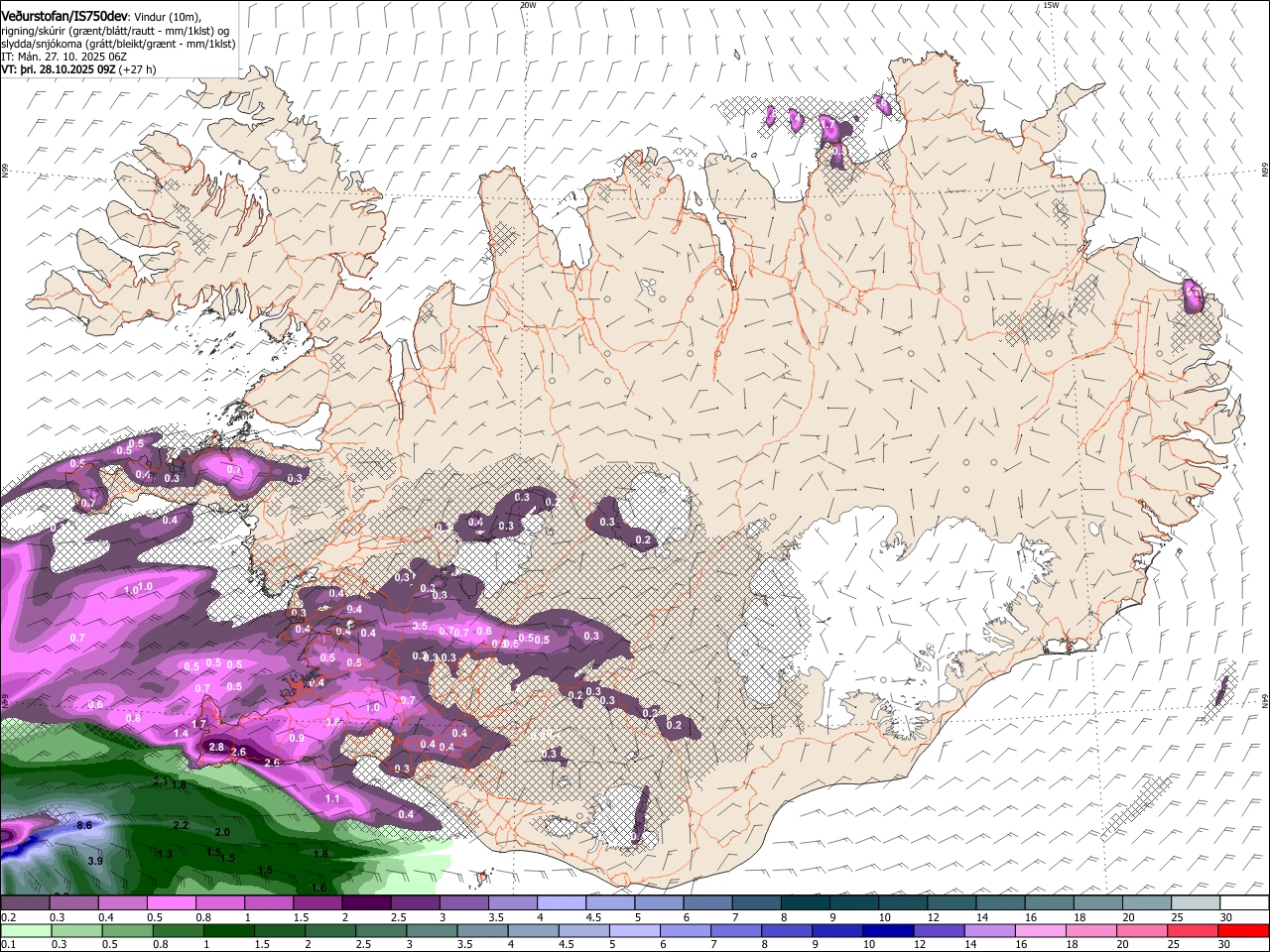Click the '1.7' snowfall value on the map
The width and height of the screenshot is (1270, 952).
coord(198,725)
